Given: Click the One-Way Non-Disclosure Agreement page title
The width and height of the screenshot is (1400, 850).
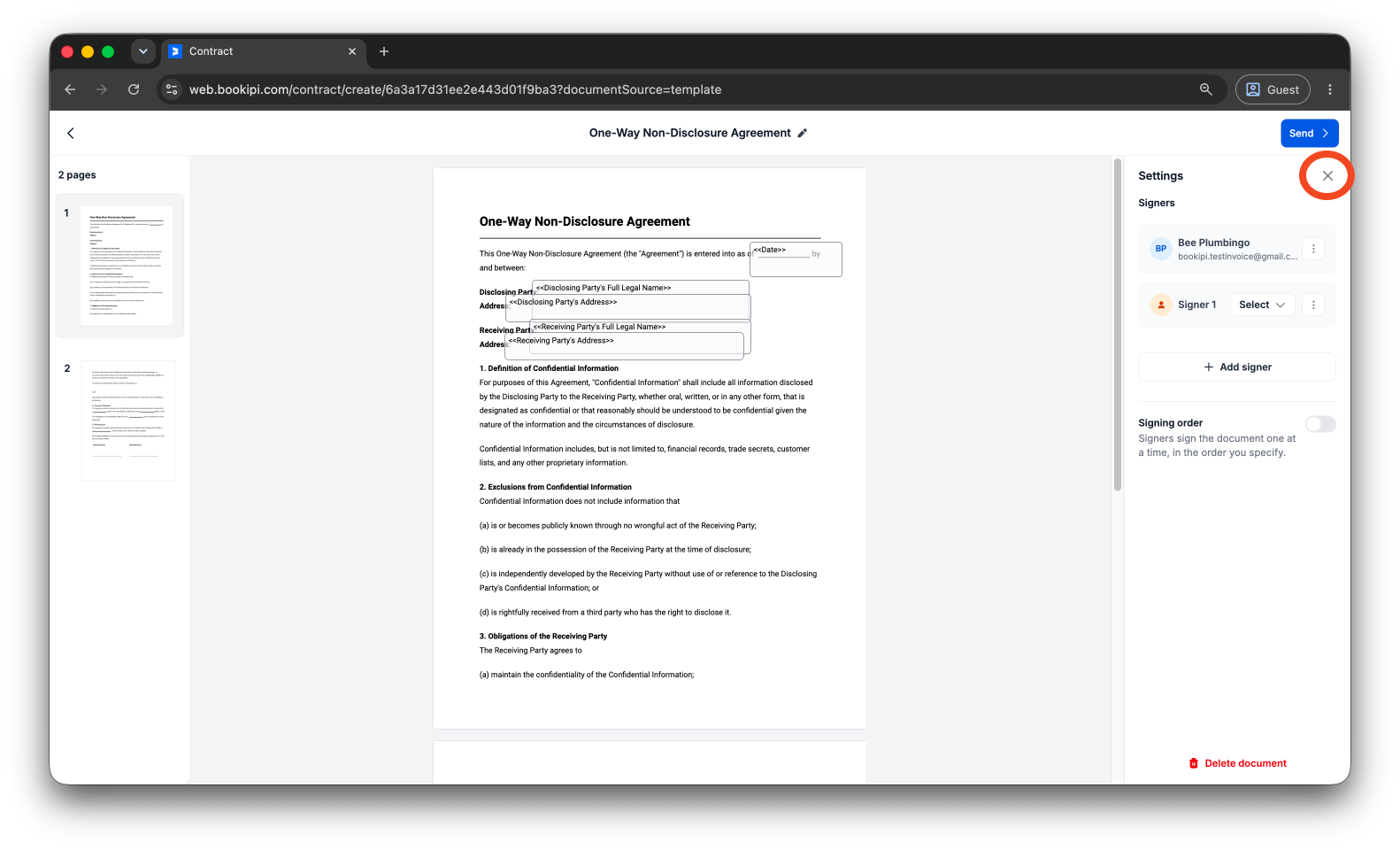Looking at the screenshot, I should tap(689, 133).
